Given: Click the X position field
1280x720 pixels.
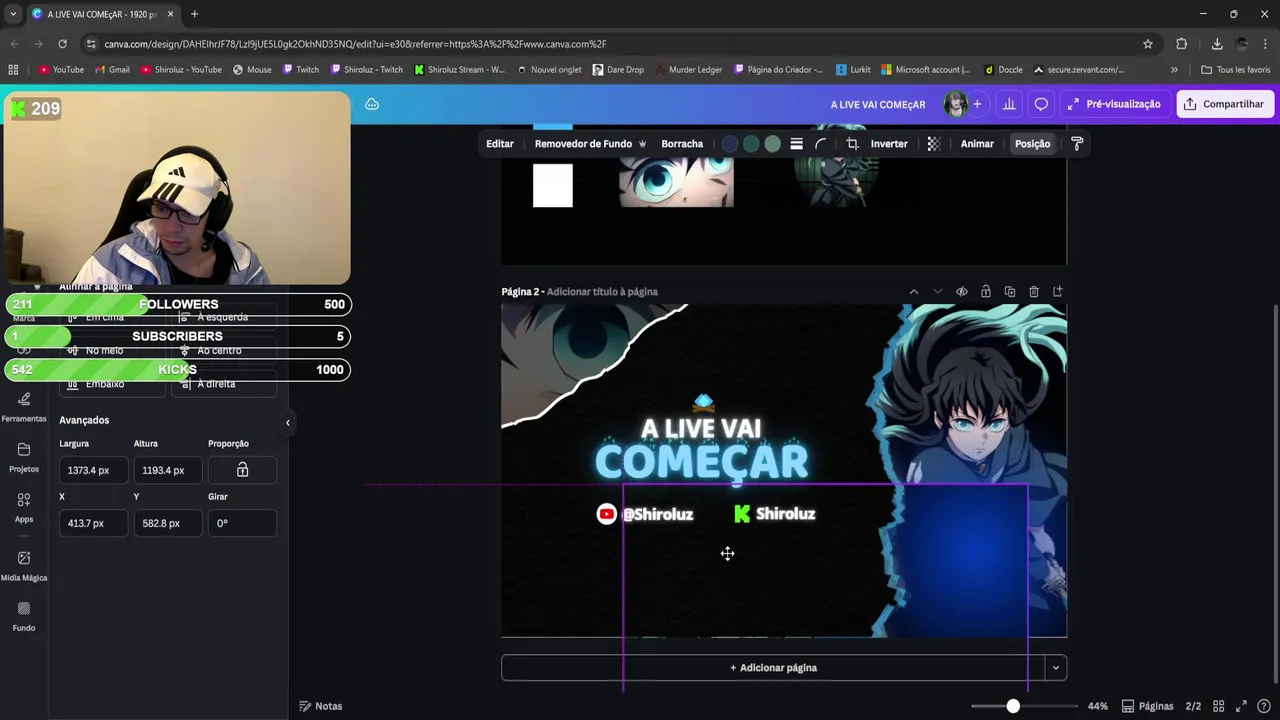Looking at the screenshot, I should 93,523.
